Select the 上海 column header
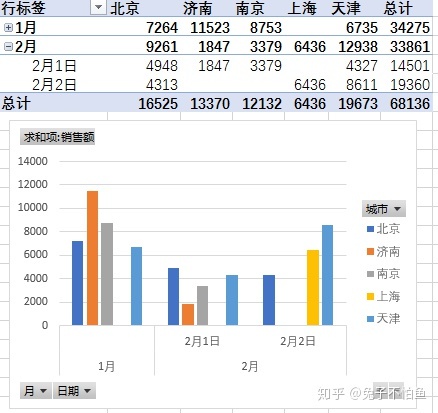This screenshot has width=438, height=413. pyautogui.click(x=302, y=8)
